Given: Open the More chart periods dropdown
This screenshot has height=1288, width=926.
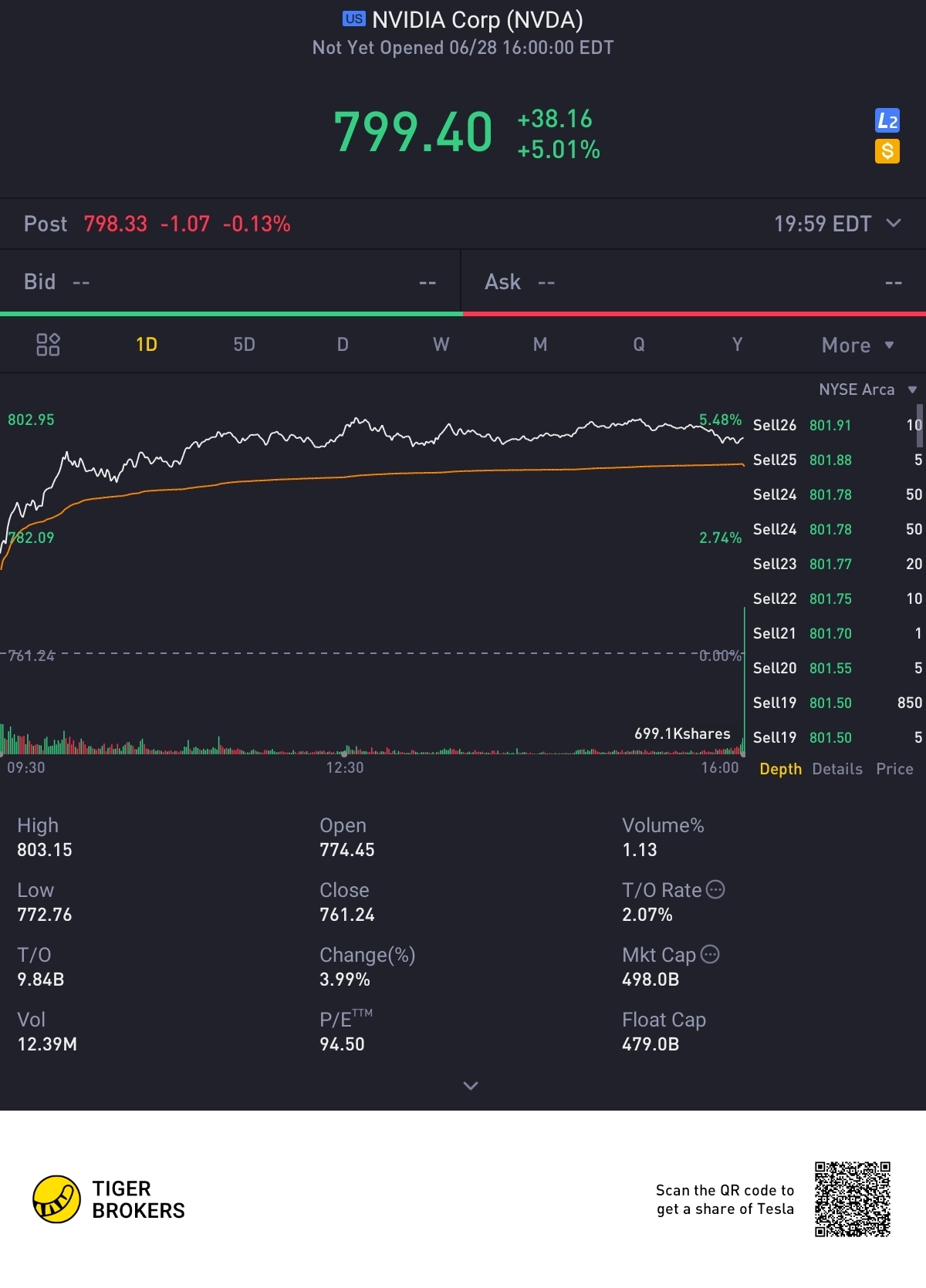Looking at the screenshot, I should (857, 346).
